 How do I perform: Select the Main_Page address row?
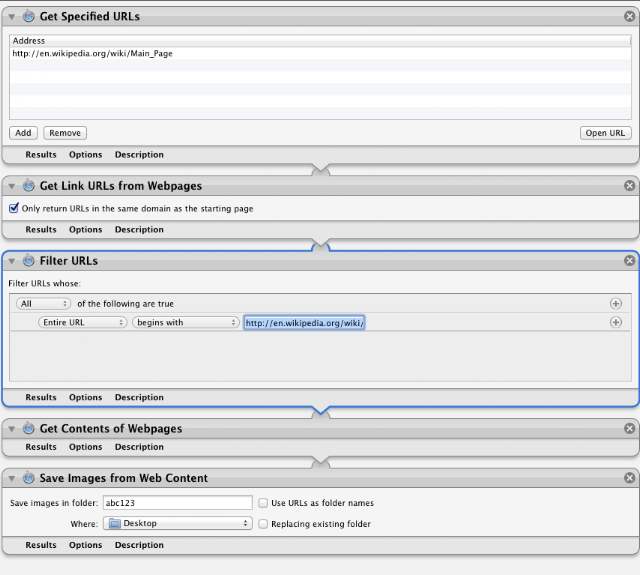pyautogui.click(x=320, y=53)
